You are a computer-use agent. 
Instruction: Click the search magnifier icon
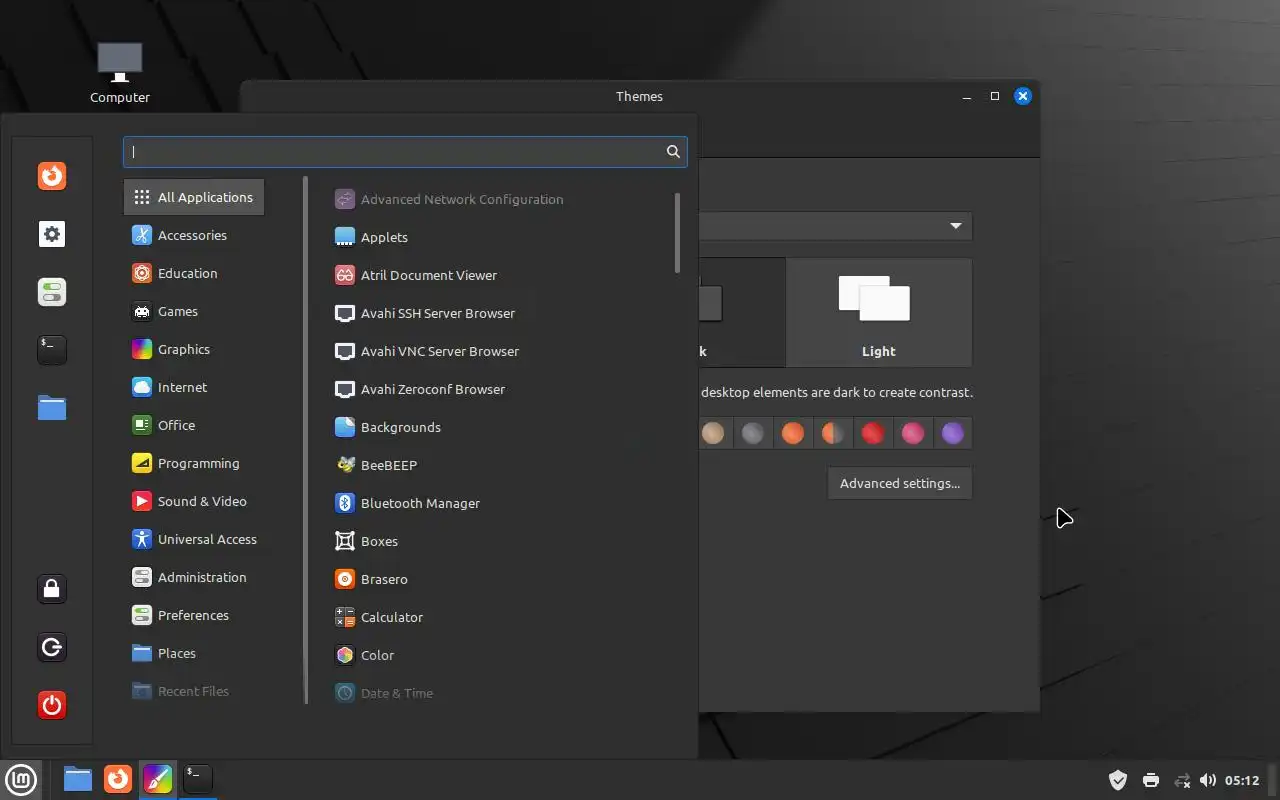tap(673, 152)
